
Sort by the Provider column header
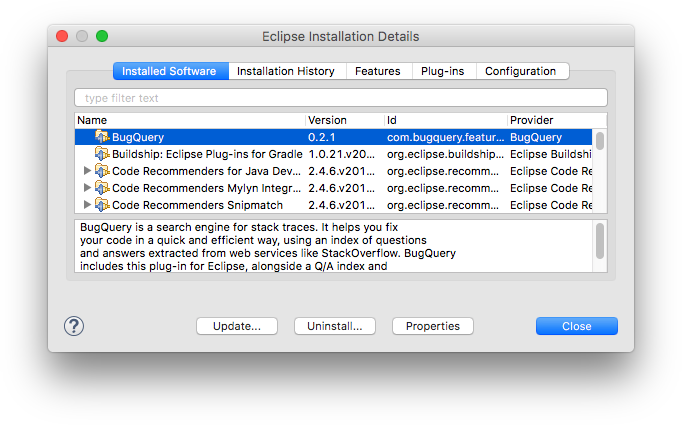557,120
